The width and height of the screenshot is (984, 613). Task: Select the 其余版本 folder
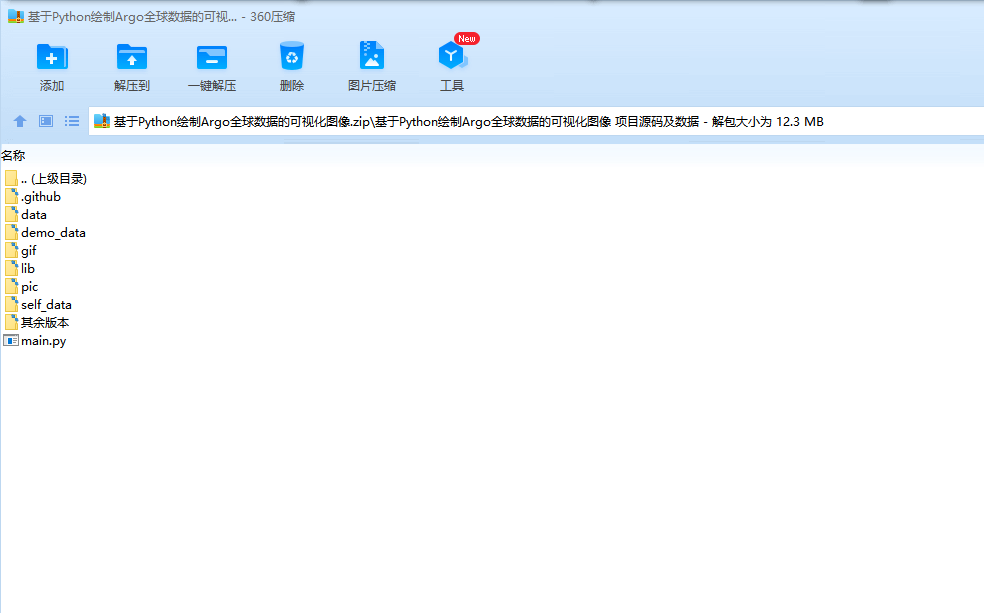pos(37,323)
